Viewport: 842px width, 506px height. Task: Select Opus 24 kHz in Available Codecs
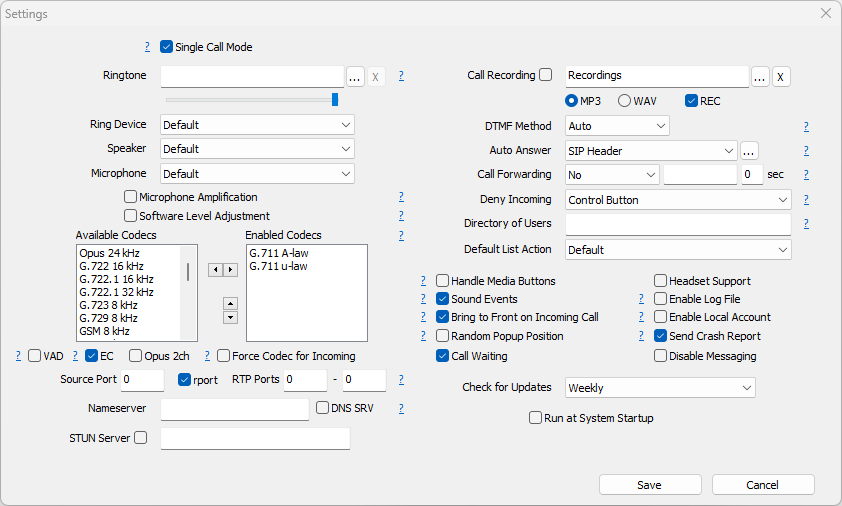coord(109,254)
